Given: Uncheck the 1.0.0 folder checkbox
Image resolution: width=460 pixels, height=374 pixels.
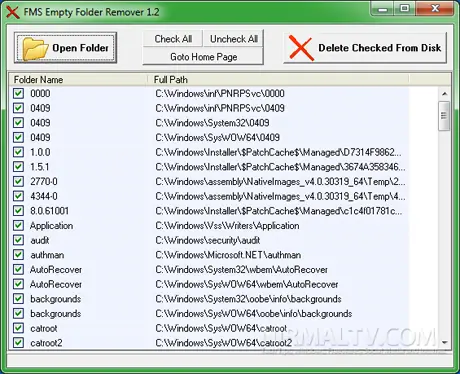Looking at the screenshot, I should click(x=18, y=152).
